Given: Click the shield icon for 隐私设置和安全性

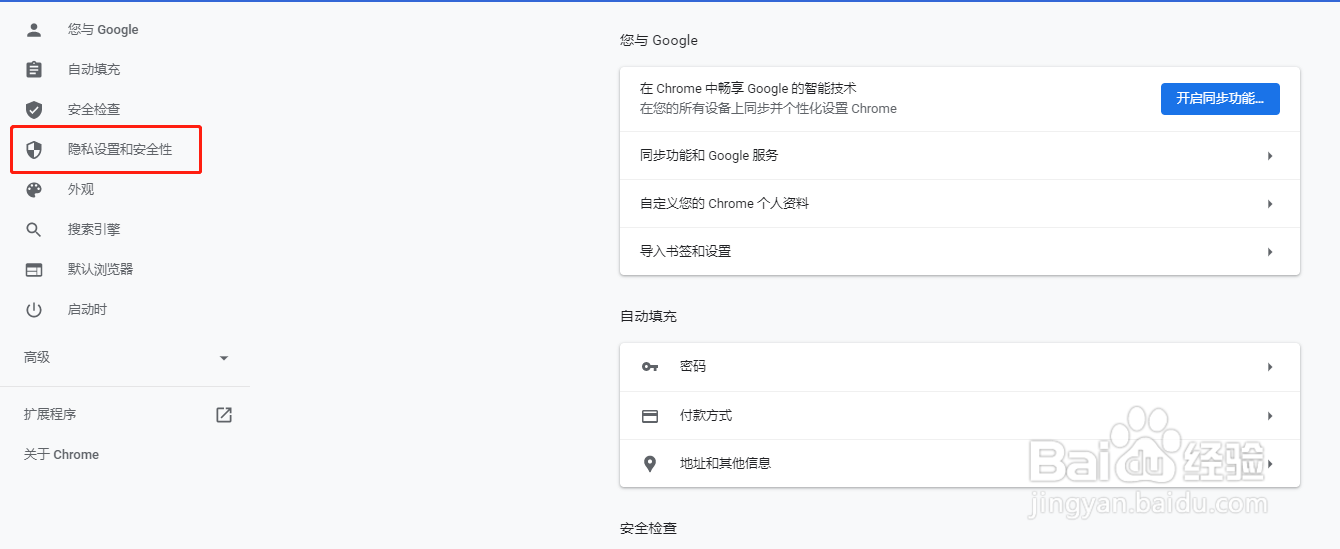Looking at the screenshot, I should coord(34,150).
